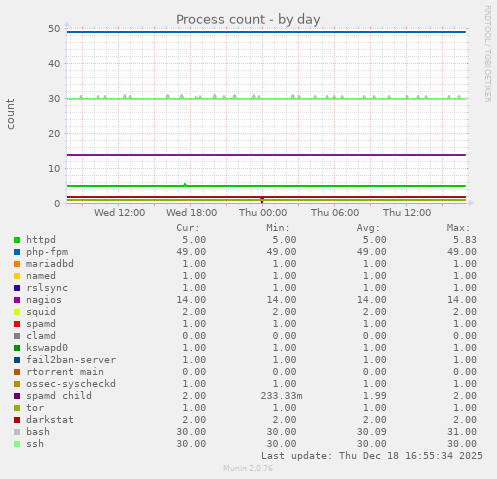Image resolution: width=497 pixels, height=479 pixels.
Task: Click the bash light gray swatch
Action: point(17,432)
